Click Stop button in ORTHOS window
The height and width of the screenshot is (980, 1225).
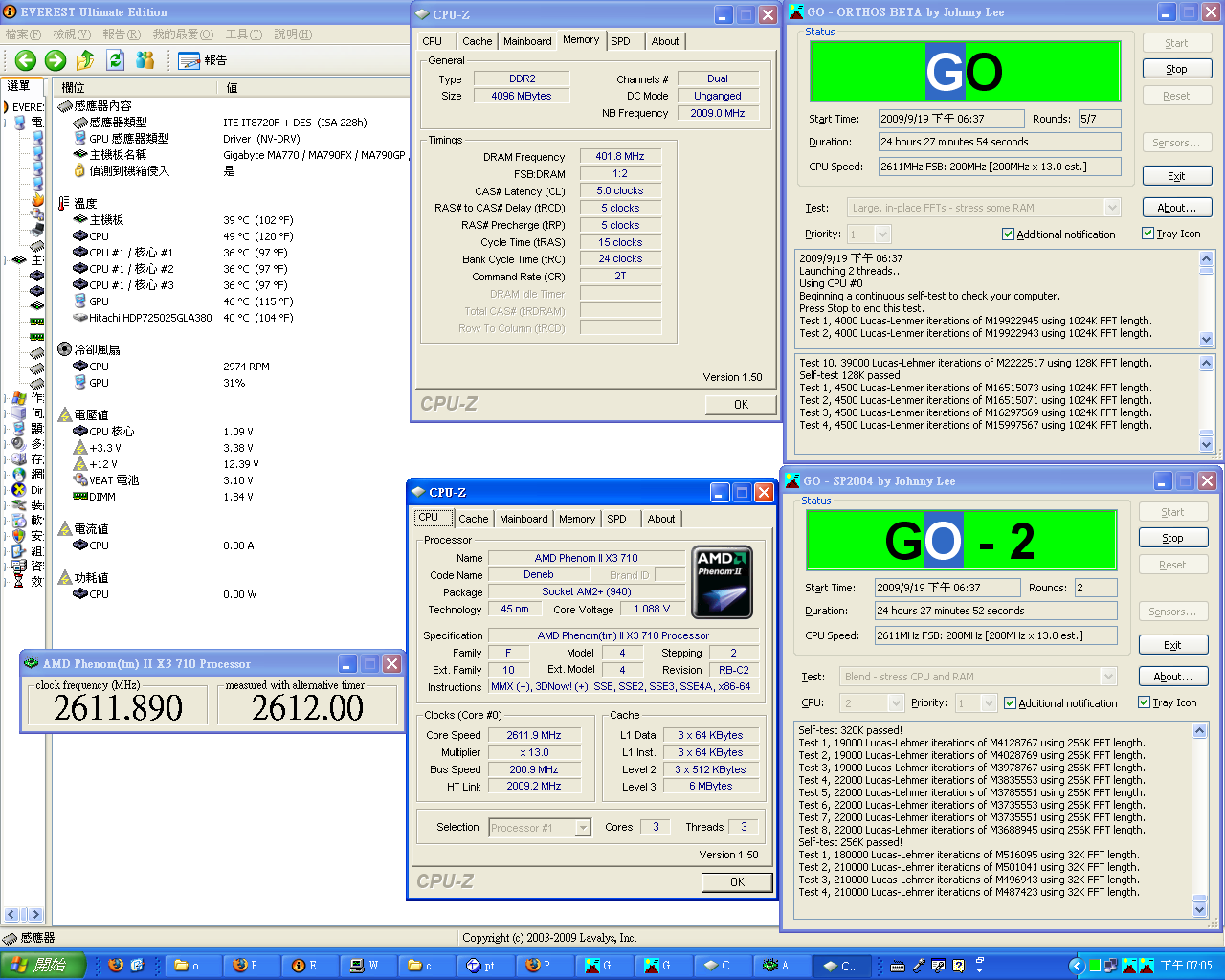tap(1177, 69)
